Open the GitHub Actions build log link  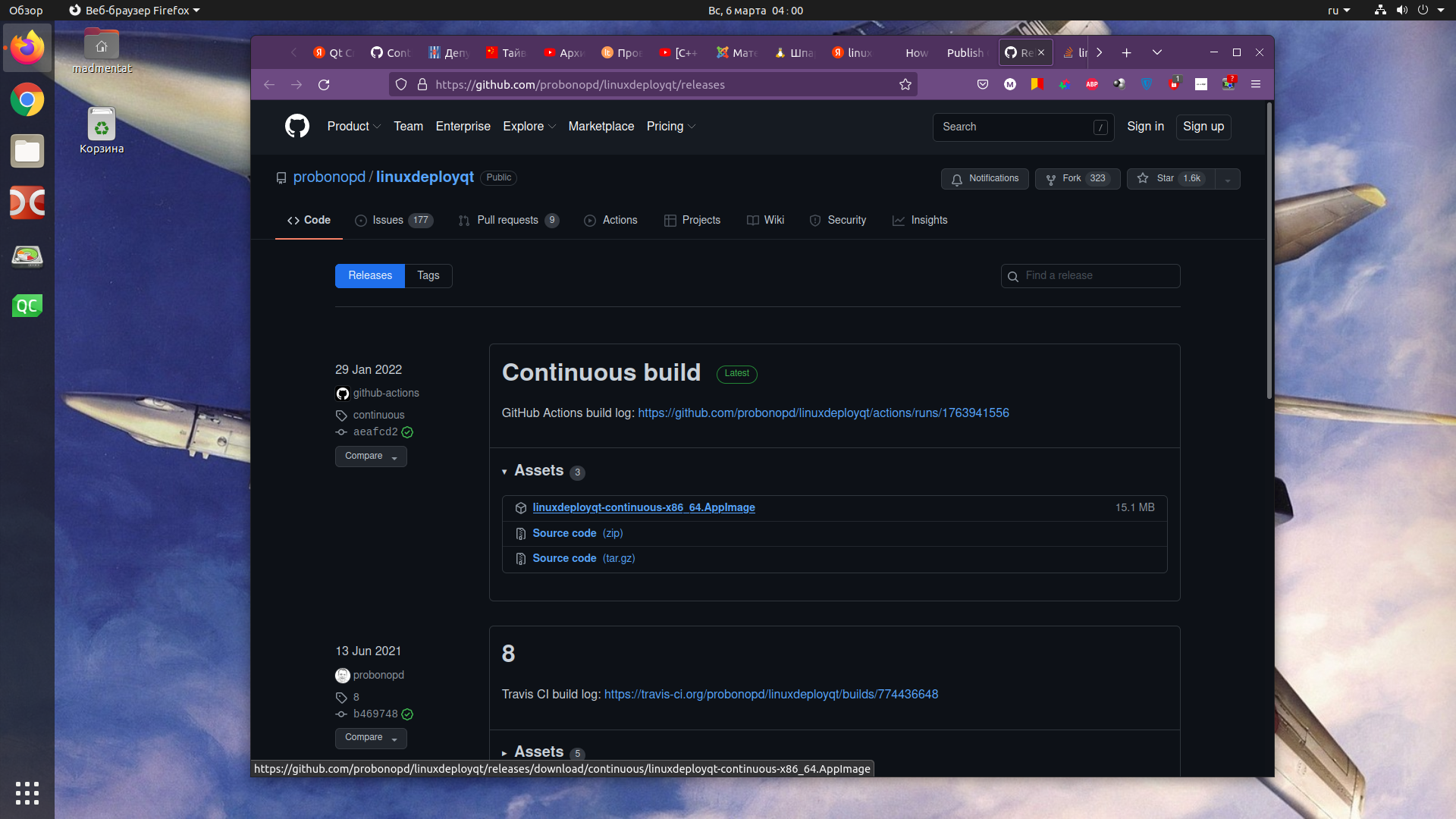(824, 413)
